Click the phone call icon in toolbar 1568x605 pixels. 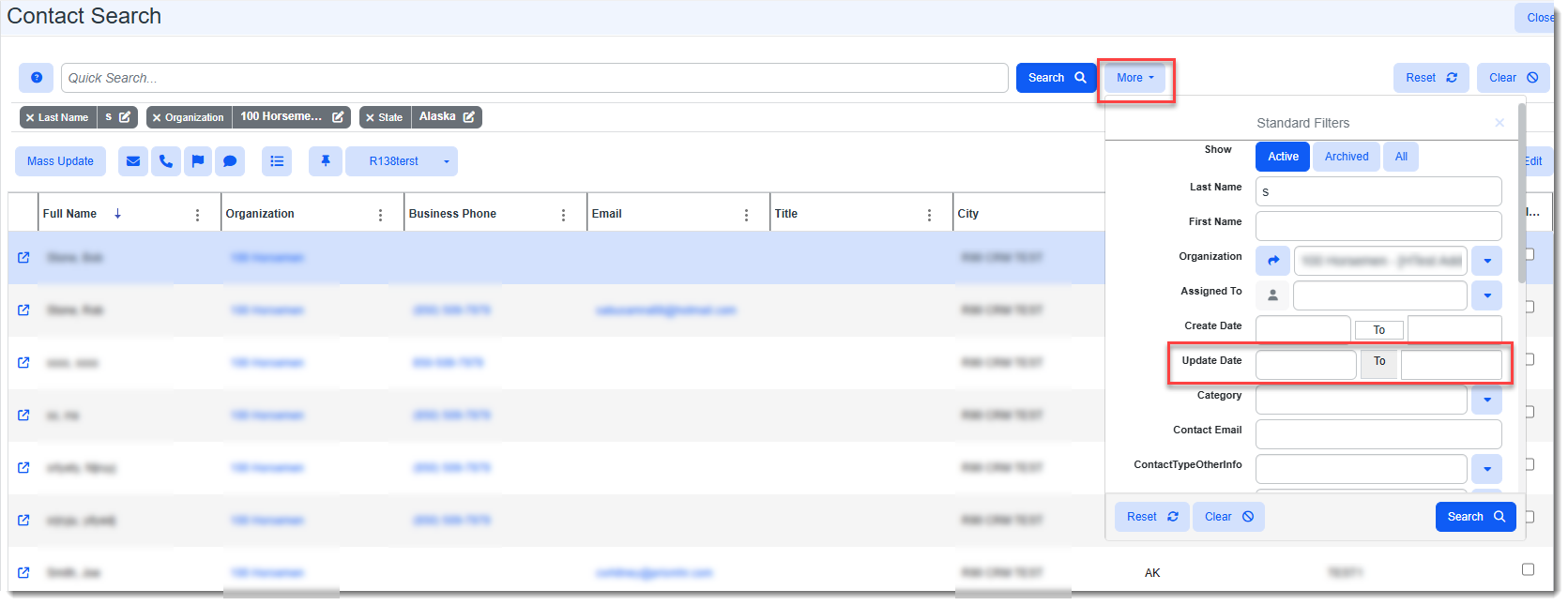tap(165, 161)
